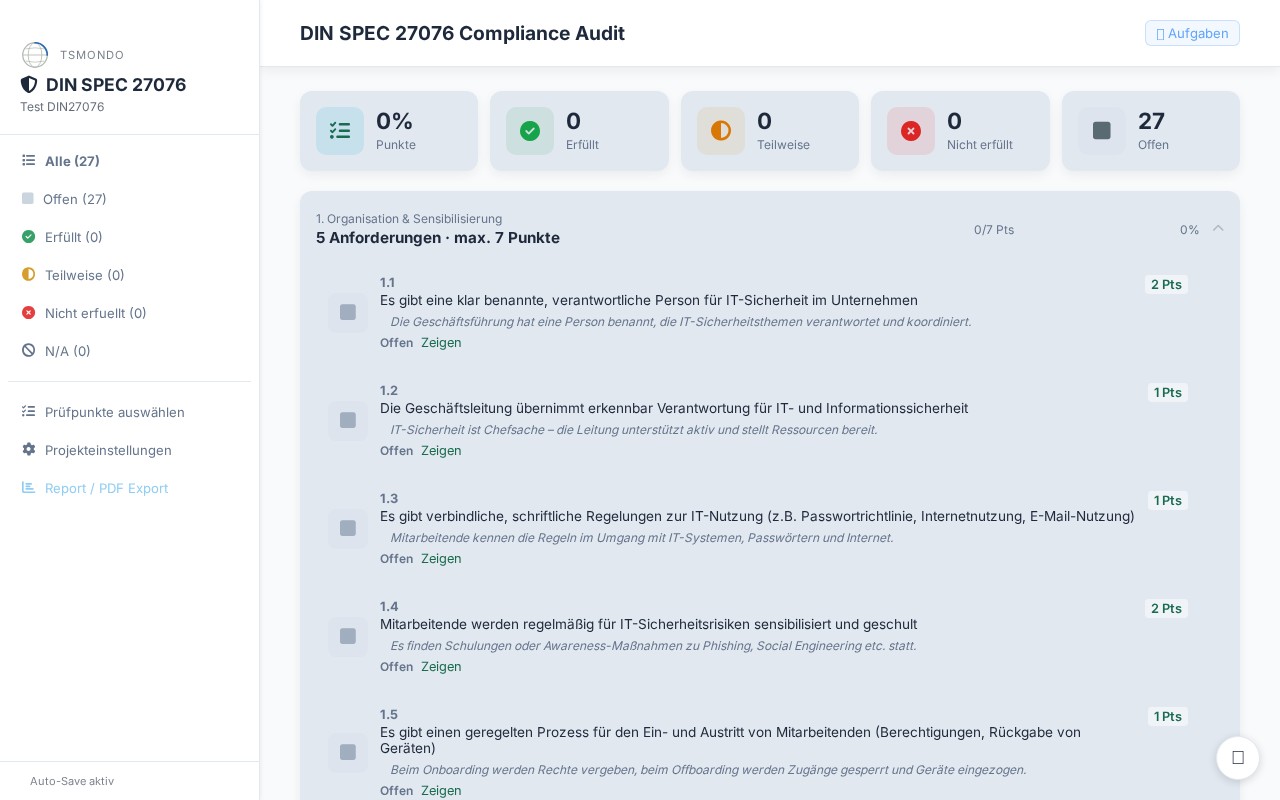Click the section '0%' progress value
Image resolution: width=1280 pixels, height=800 pixels.
1189,230
